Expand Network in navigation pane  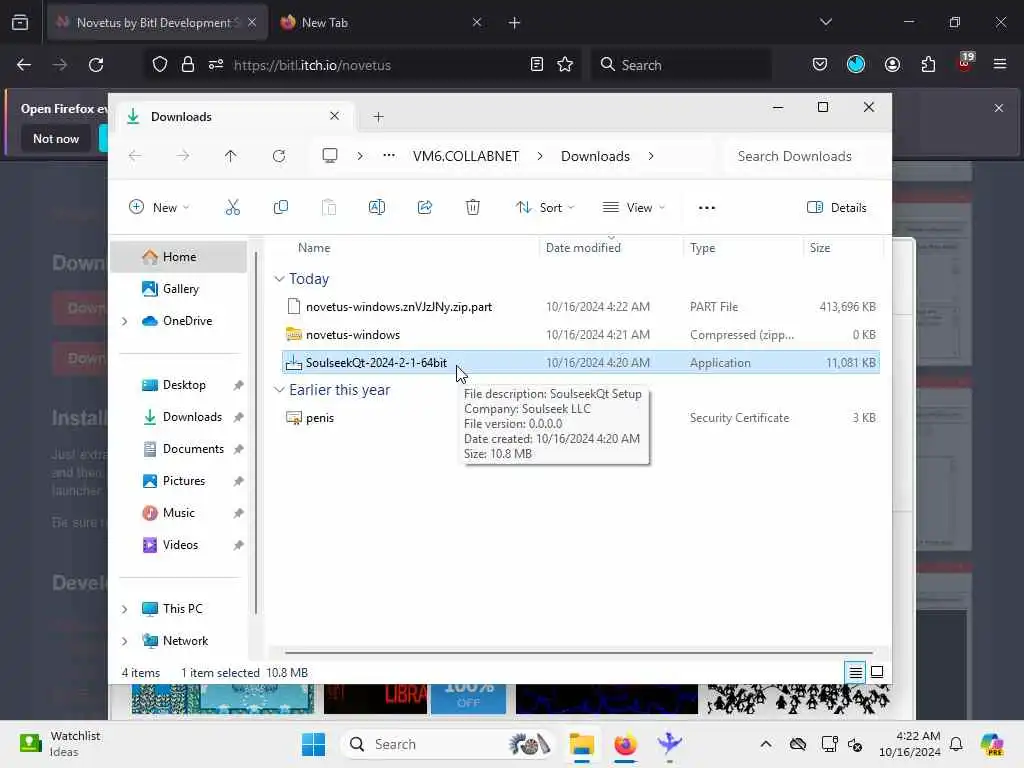[x=125, y=641]
